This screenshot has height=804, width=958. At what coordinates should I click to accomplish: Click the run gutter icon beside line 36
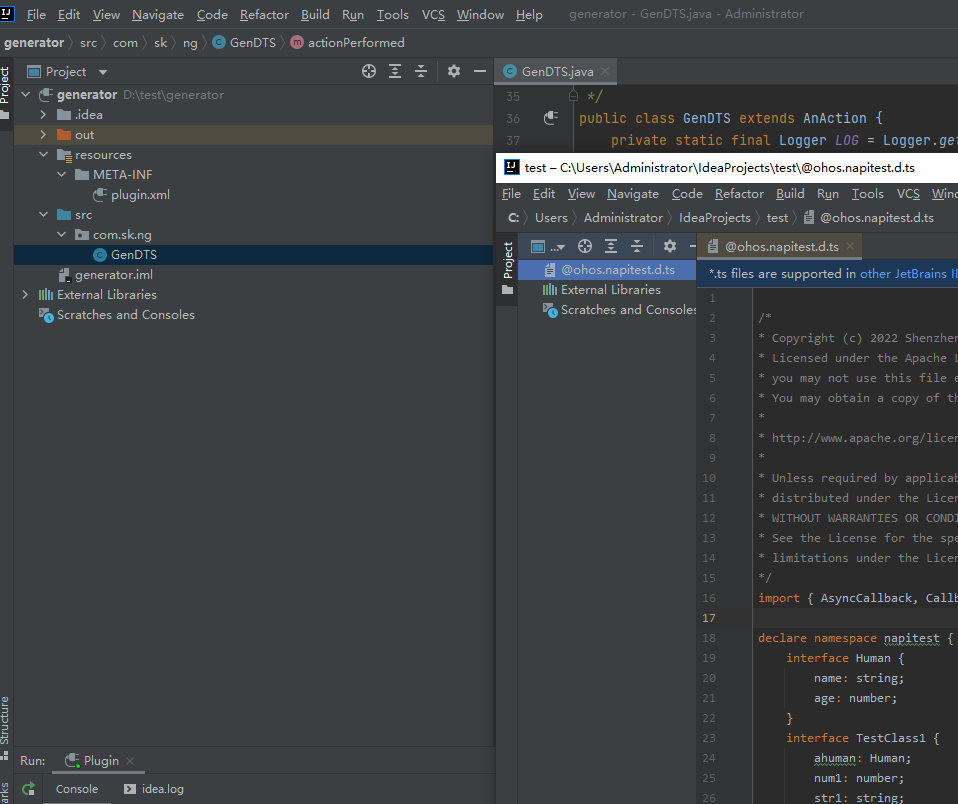pyautogui.click(x=550, y=118)
